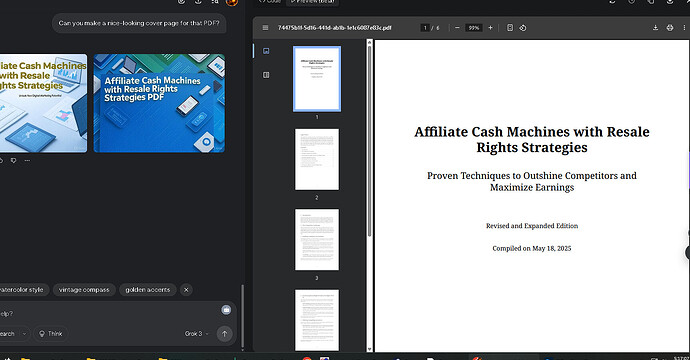The image size is (690, 360).
Task: Choose the vintage compass suggestion
Action: (84, 290)
